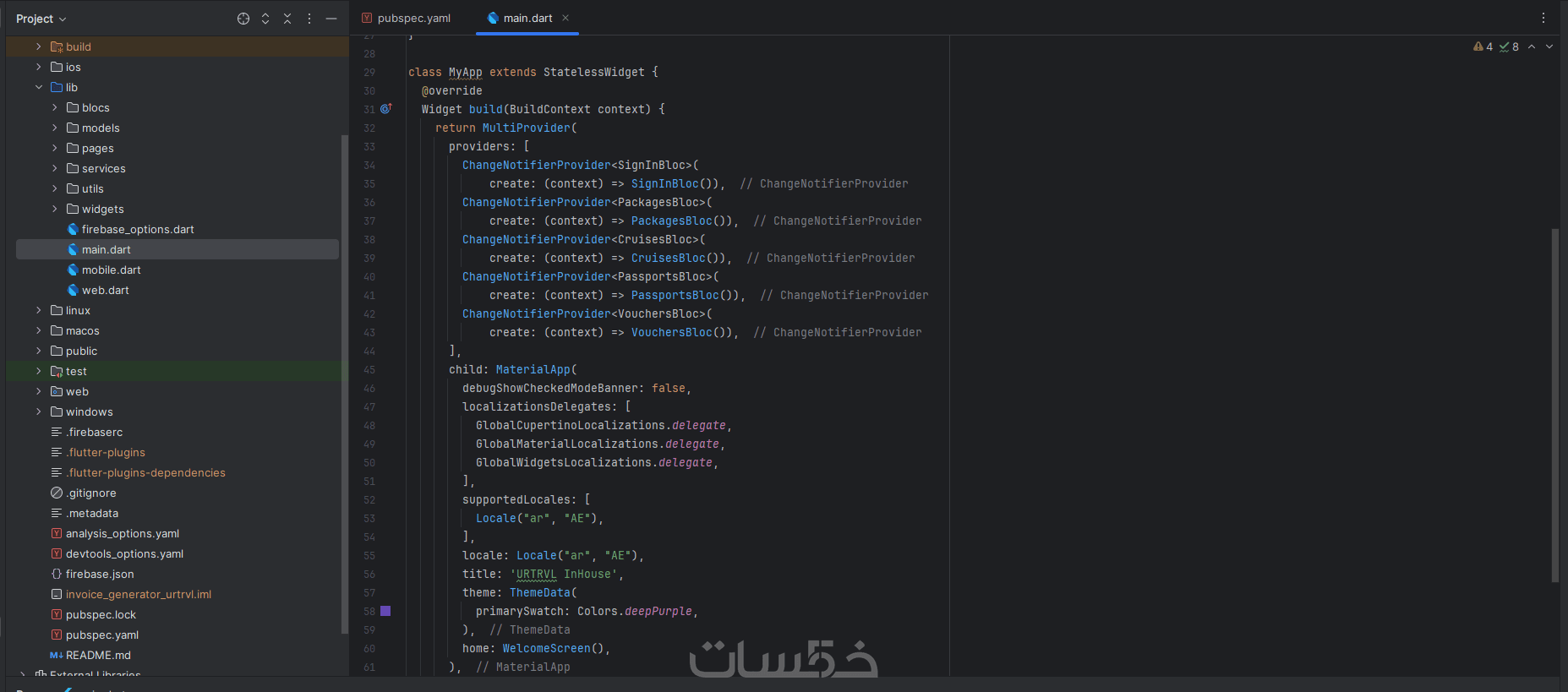Click MyApp class name in code
Screen dimensions: 1568x692
pos(465,72)
